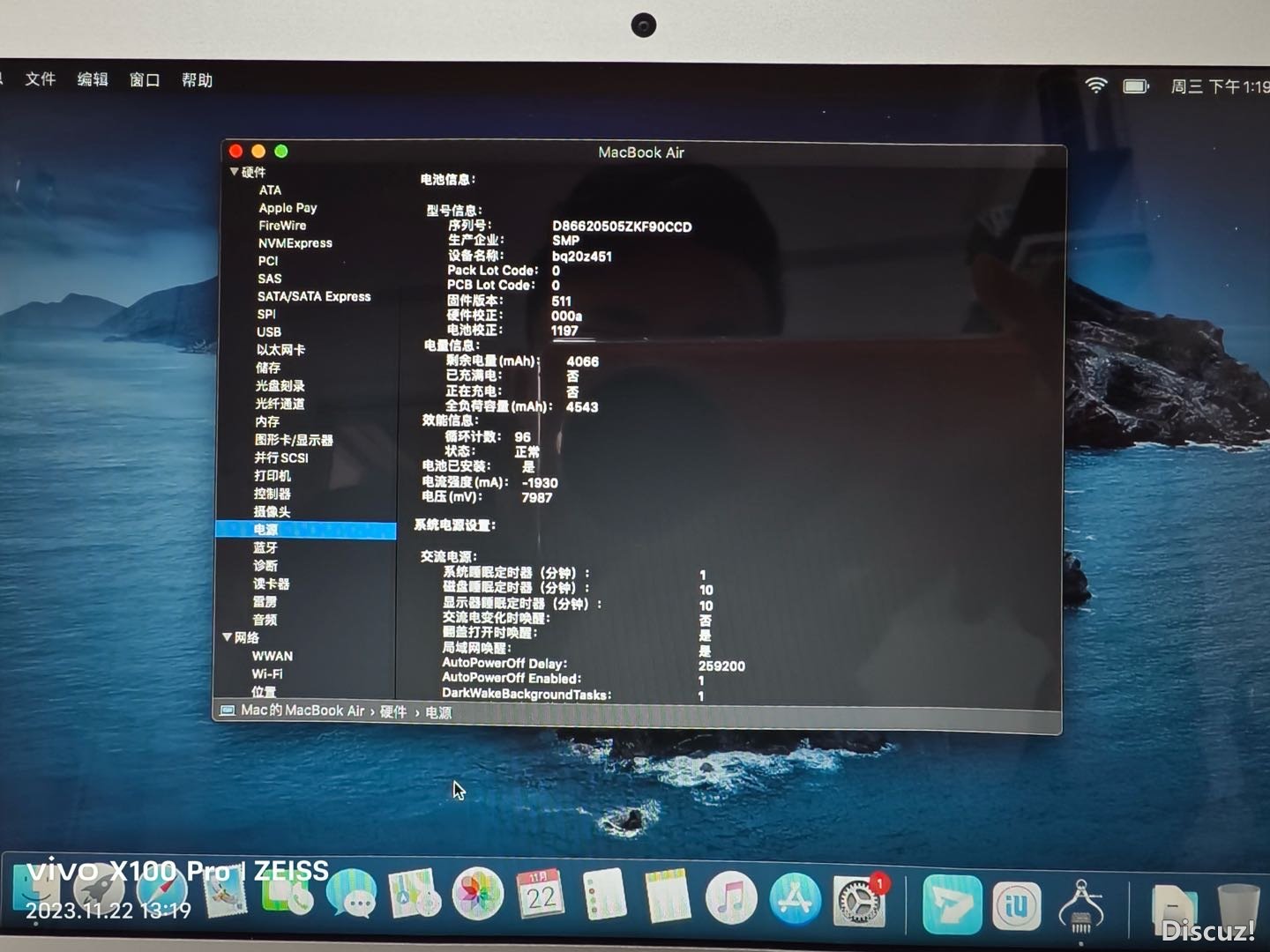Select 读卡器 in the sidebar
Image resolution: width=1270 pixels, height=952 pixels.
click(x=271, y=584)
